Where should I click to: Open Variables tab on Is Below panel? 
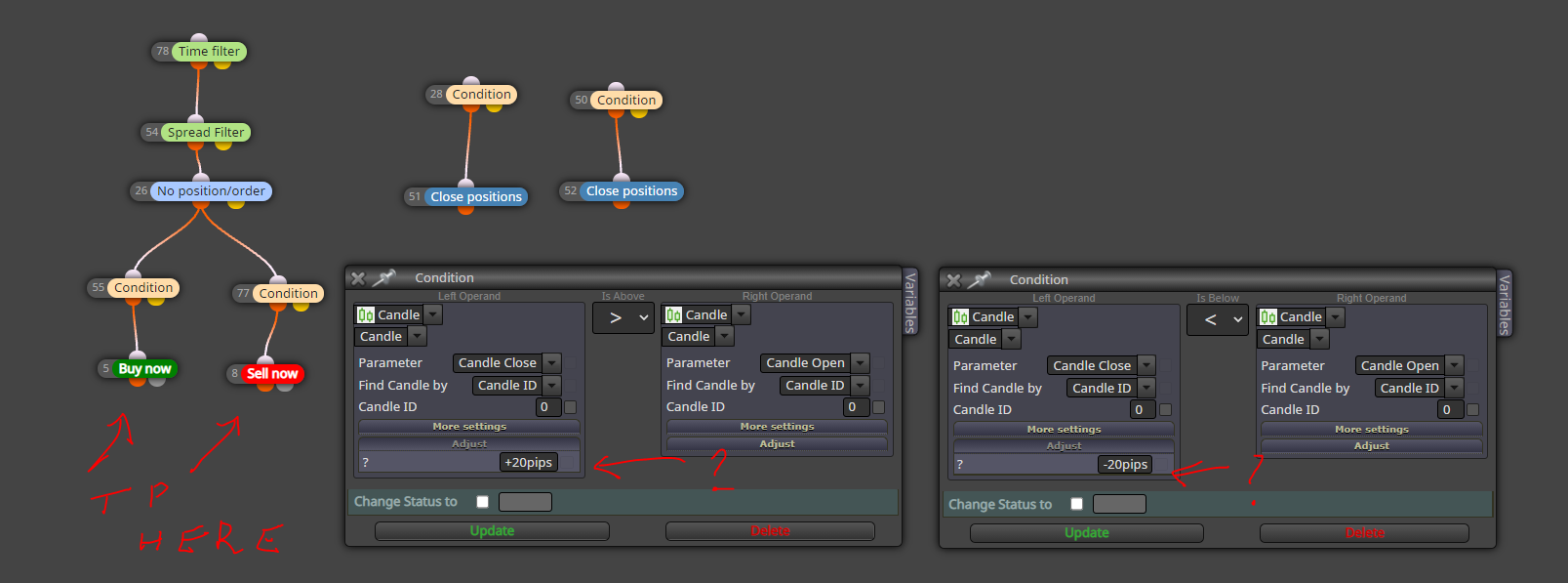point(1505,304)
